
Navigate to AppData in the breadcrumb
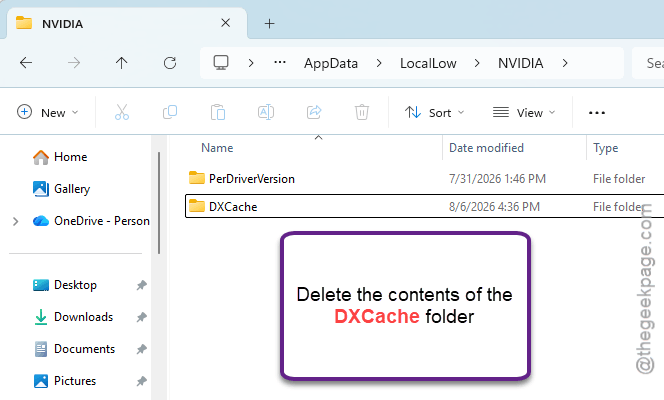click(x=331, y=63)
